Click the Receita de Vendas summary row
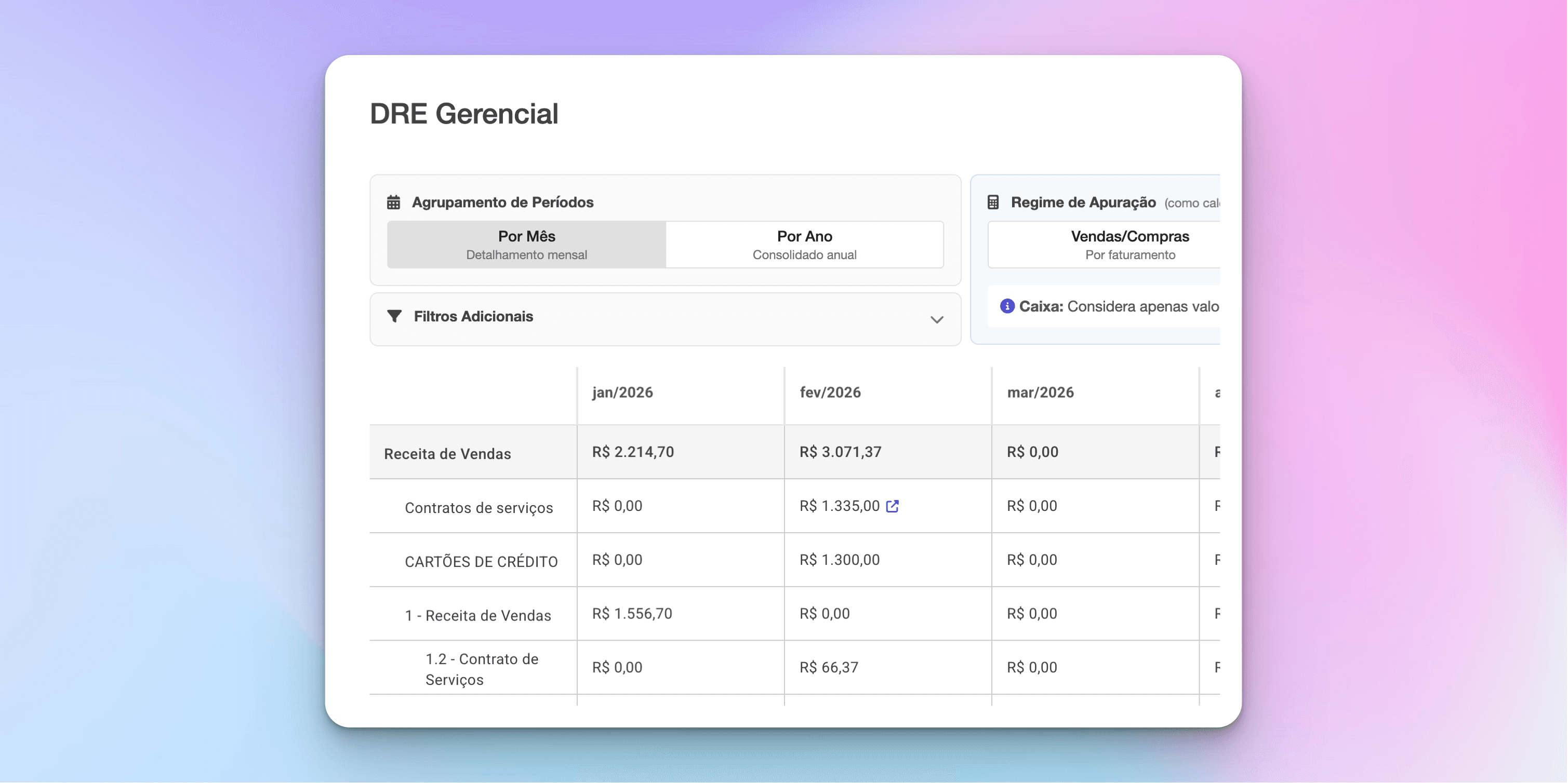Image resolution: width=1568 pixels, height=783 pixels. 447,454
